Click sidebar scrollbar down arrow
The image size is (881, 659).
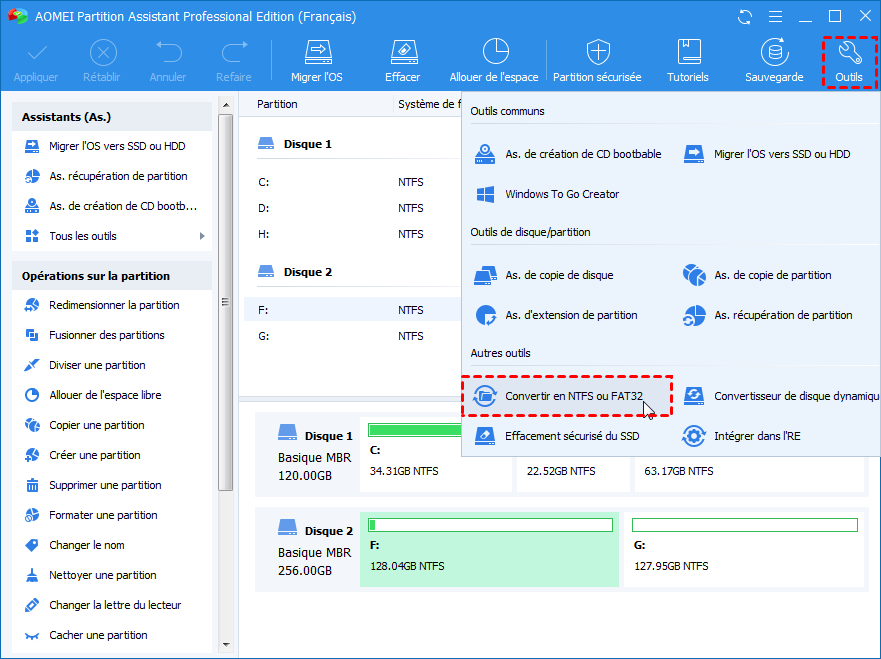click(x=226, y=645)
